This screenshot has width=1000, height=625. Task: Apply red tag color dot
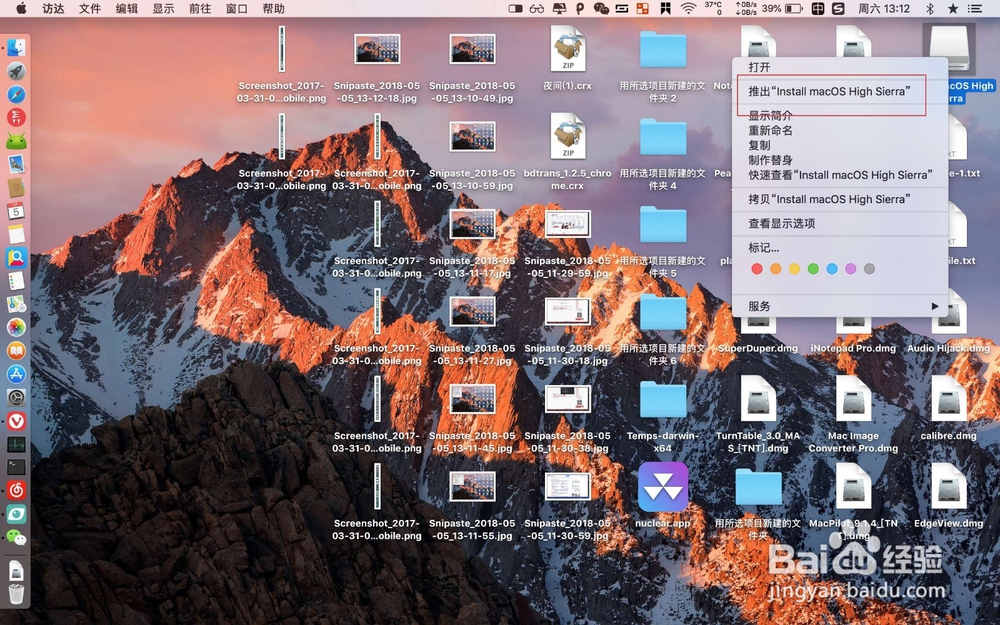tap(757, 269)
